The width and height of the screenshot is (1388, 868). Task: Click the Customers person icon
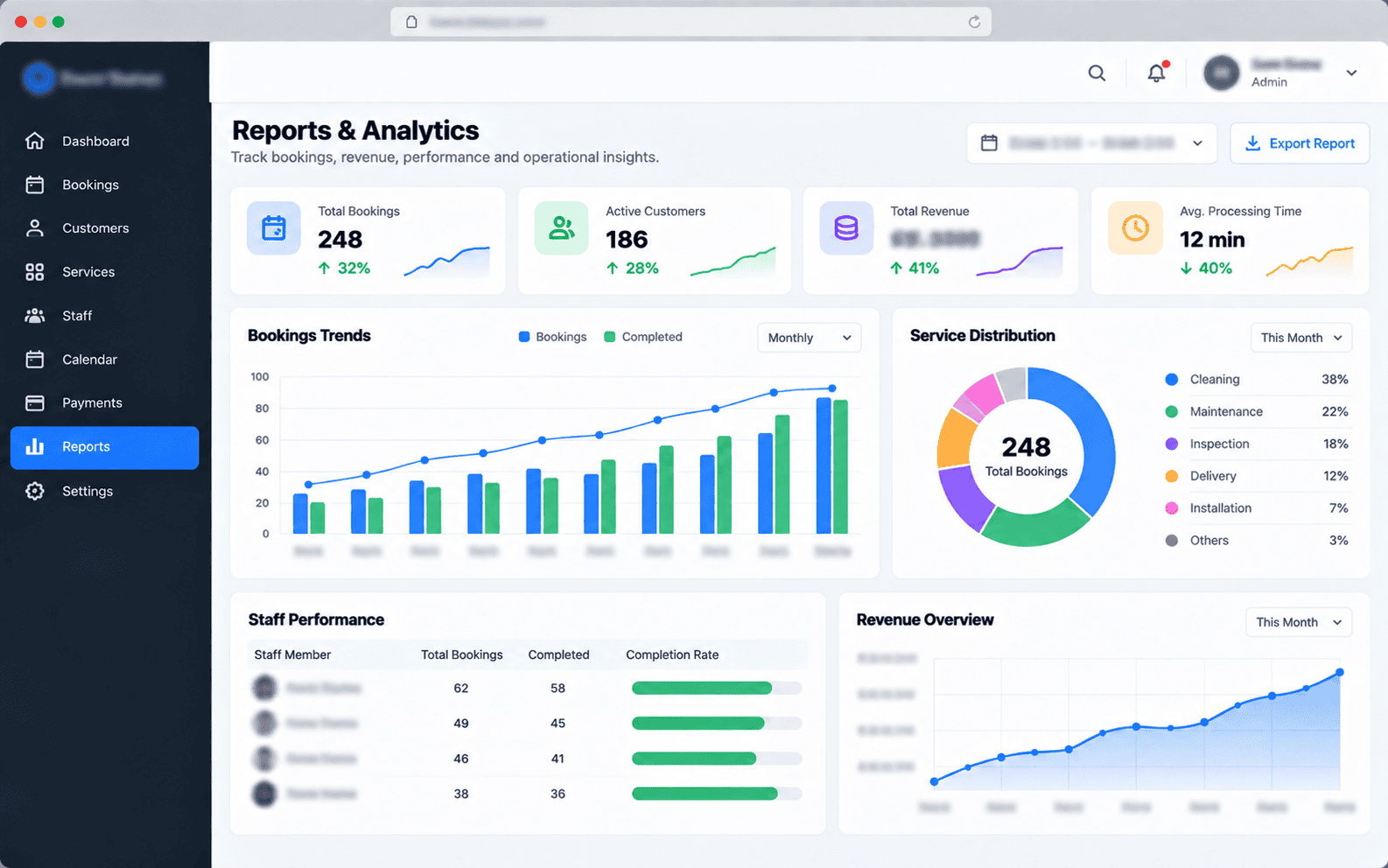35,228
